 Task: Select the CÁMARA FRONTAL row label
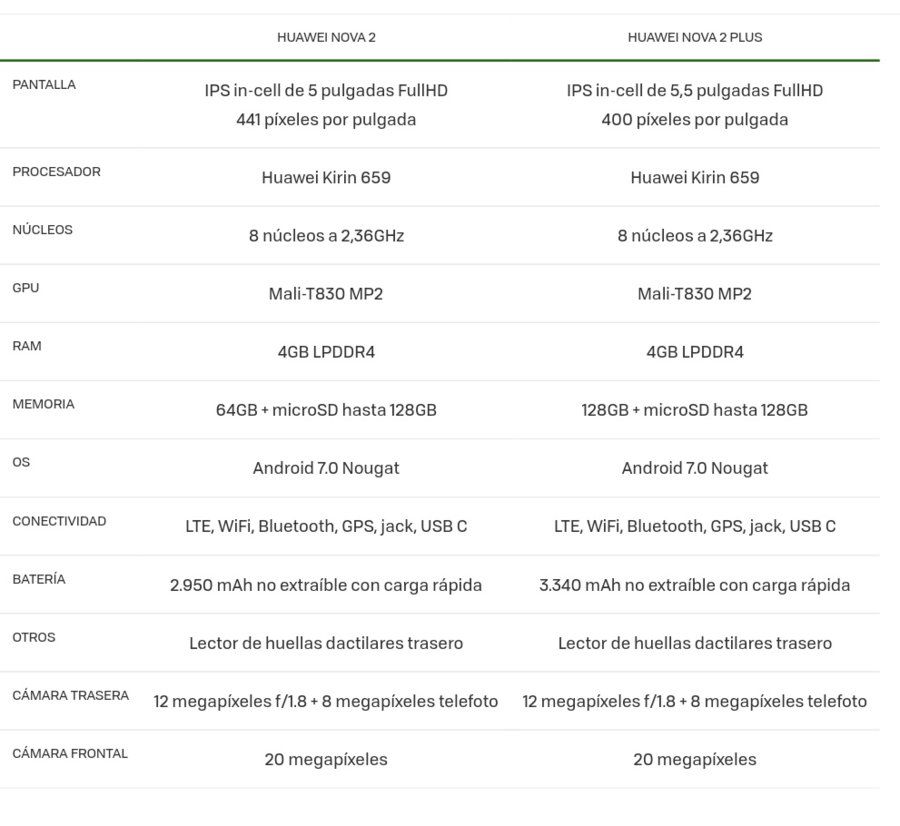(70, 753)
